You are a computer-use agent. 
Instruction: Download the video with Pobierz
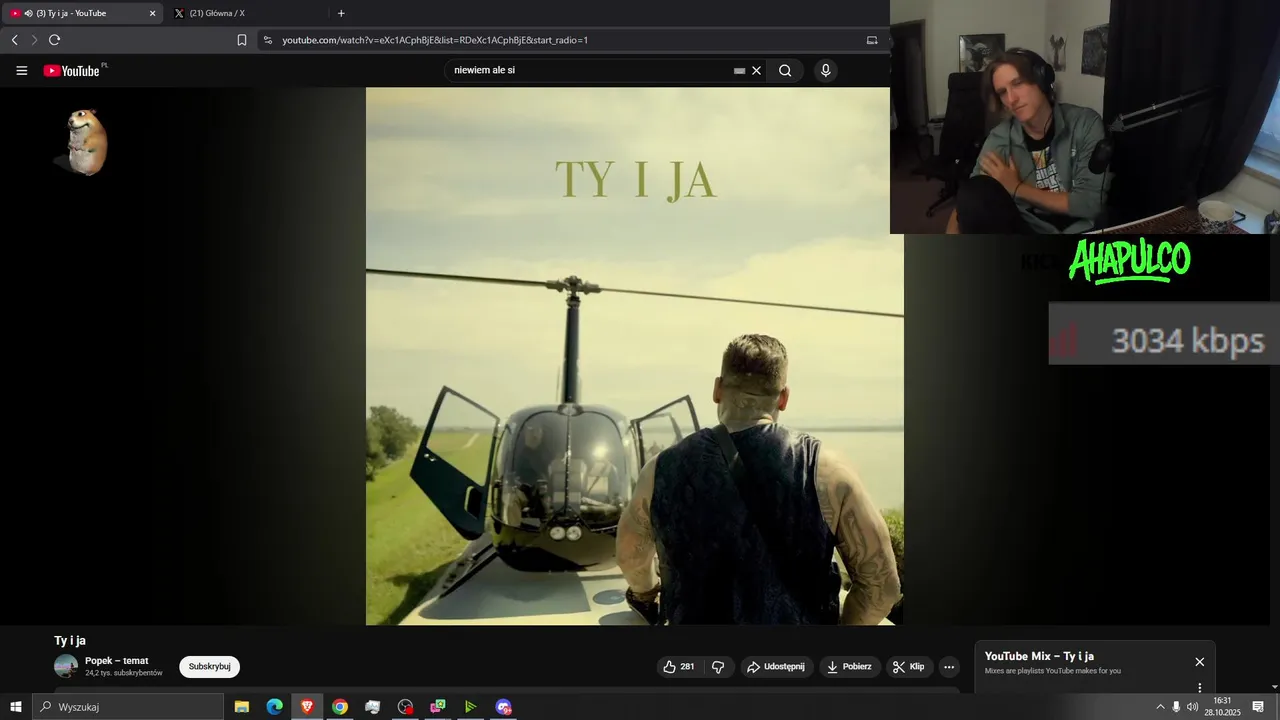click(849, 667)
